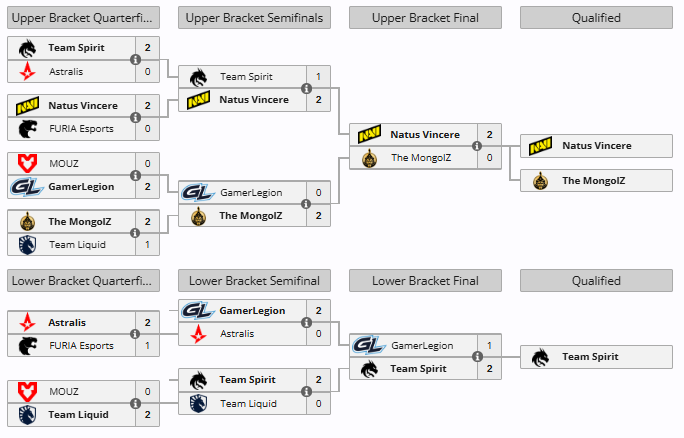
Task: Click info icon for MOUZ vs GamerLegion quarterfinal
Action: coord(136,175)
